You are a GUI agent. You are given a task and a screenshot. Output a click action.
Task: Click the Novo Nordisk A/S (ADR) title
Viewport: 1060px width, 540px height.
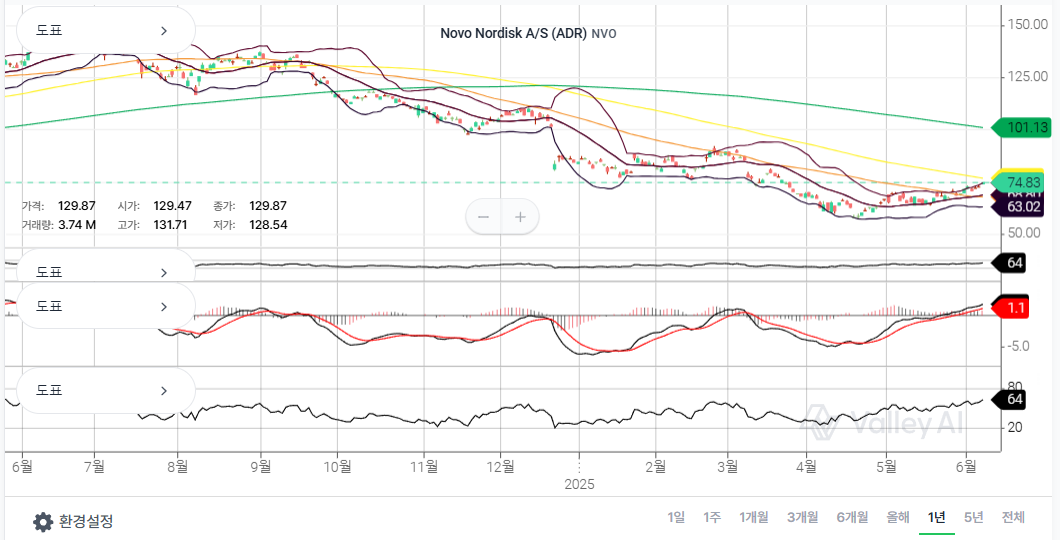(514, 33)
